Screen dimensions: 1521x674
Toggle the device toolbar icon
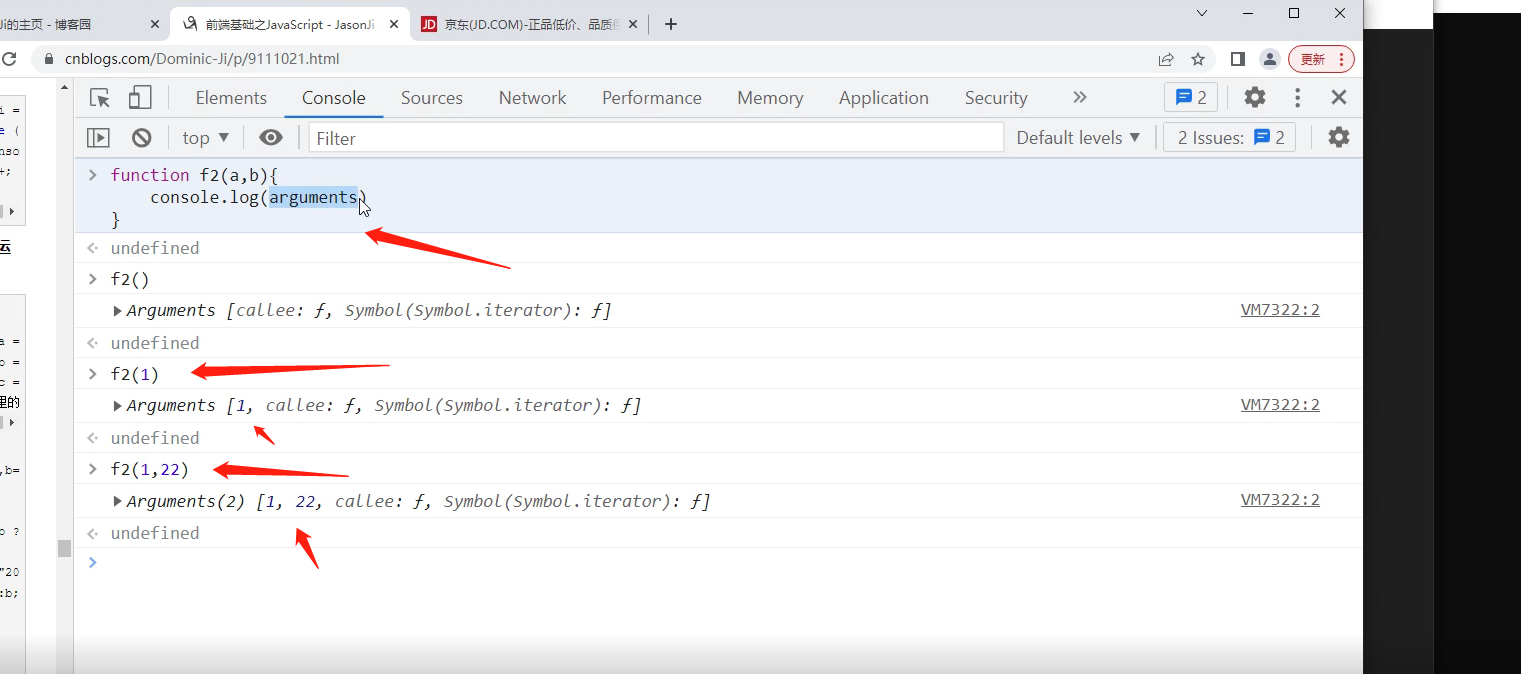pos(140,97)
